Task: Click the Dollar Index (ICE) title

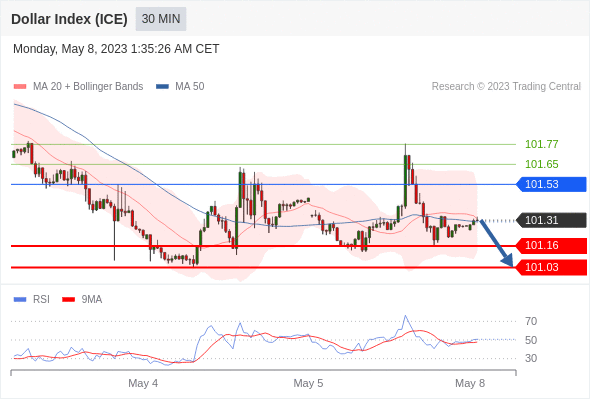Action: click(69, 19)
